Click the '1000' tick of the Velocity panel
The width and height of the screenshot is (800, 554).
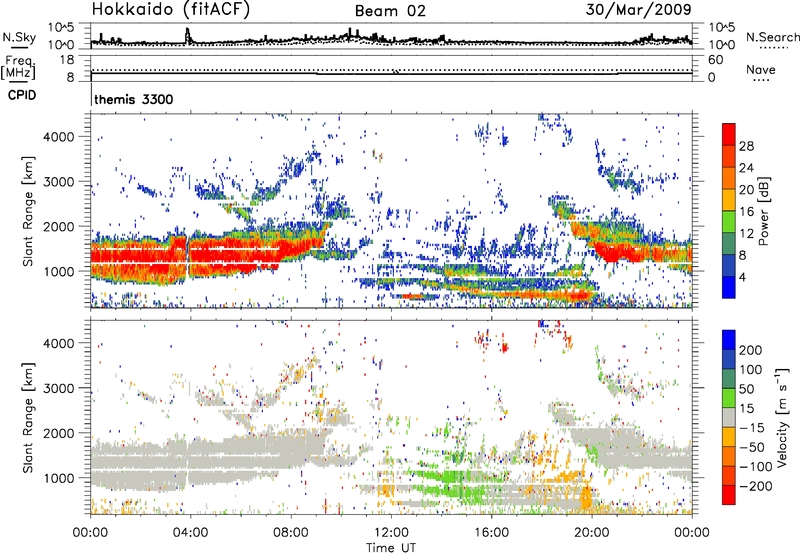click(x=58, y=478)
